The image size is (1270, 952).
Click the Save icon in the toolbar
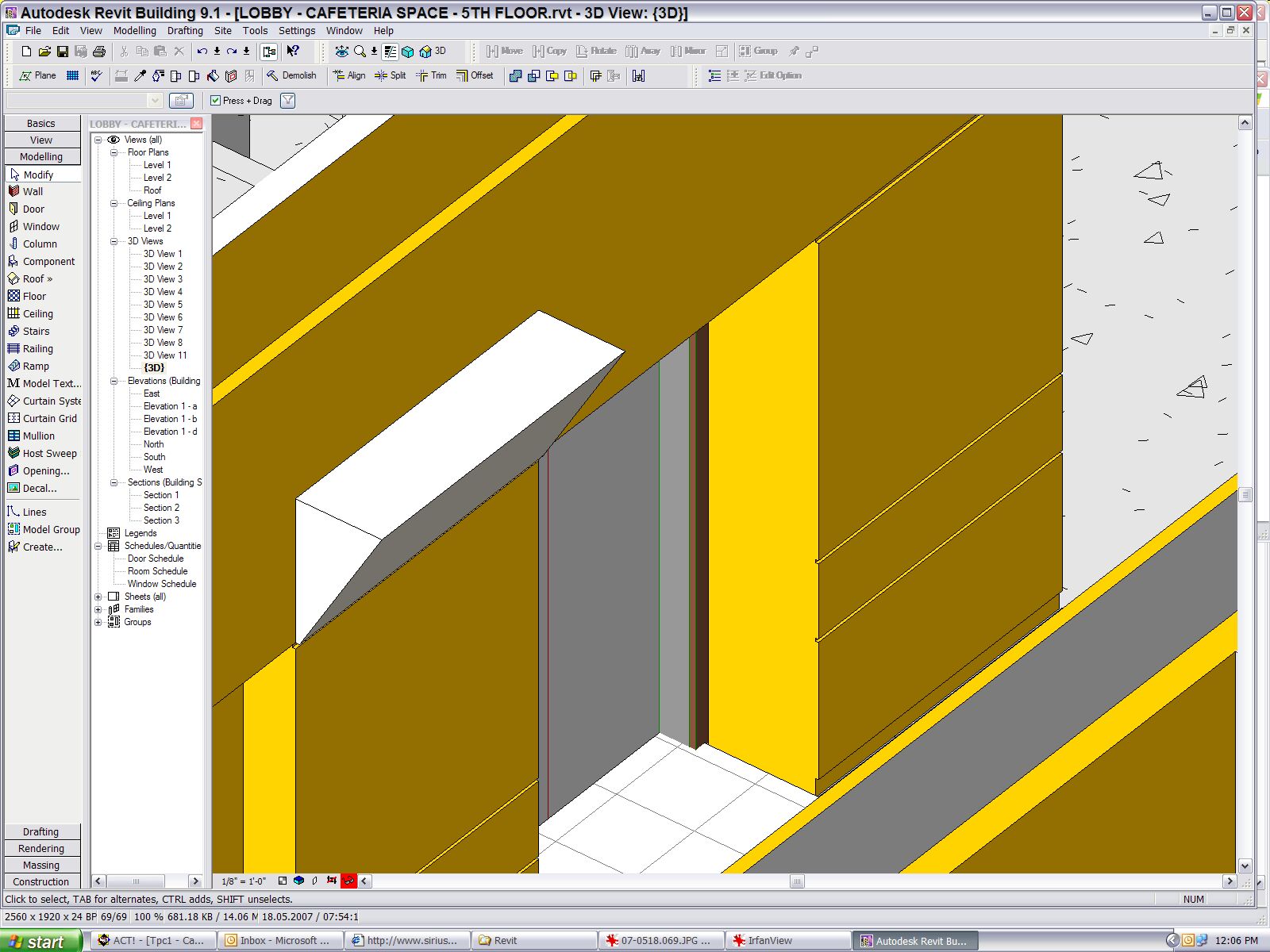coord(62,52)
